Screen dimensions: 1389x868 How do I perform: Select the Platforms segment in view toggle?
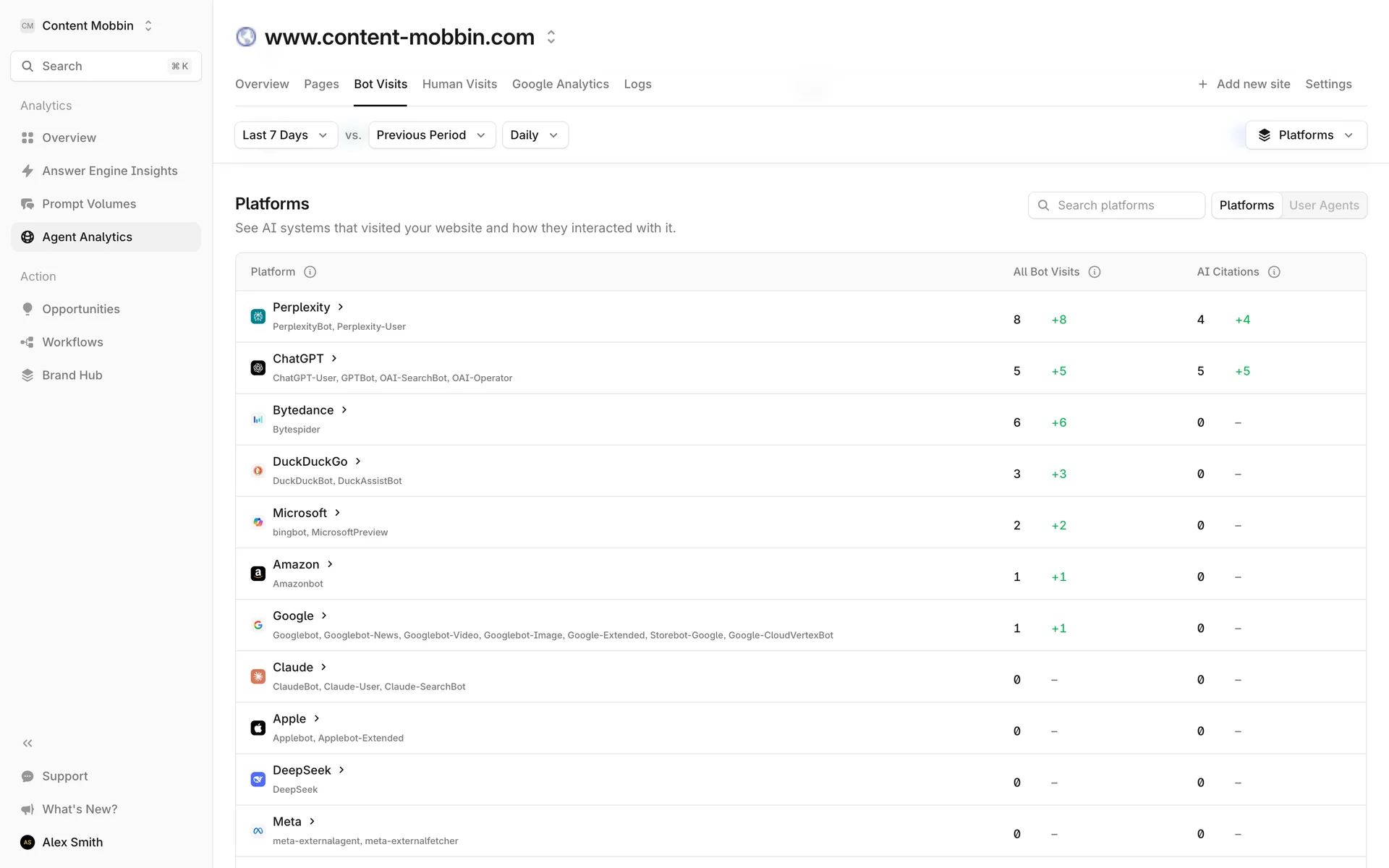tap(1246, 205)
